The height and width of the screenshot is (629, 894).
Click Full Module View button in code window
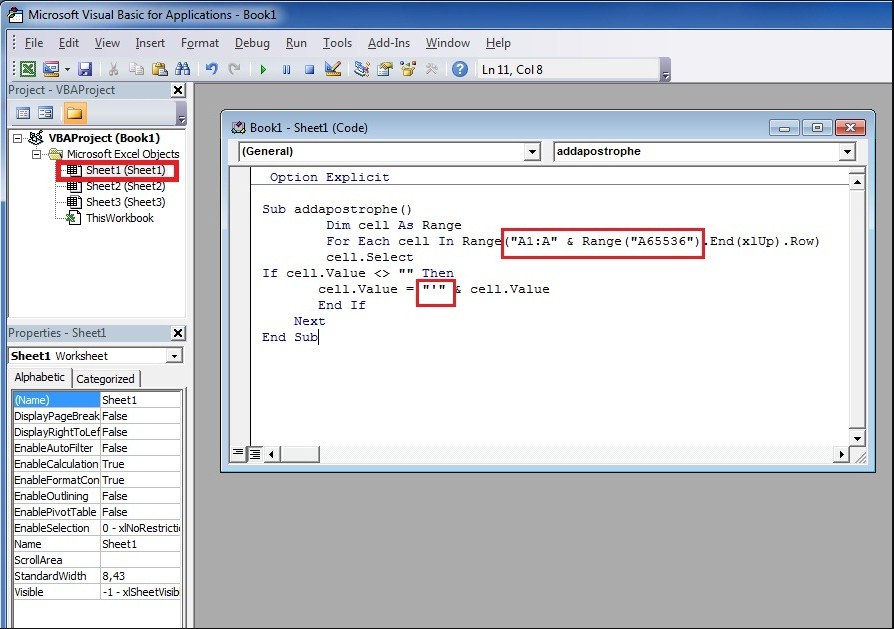(255, 454)
